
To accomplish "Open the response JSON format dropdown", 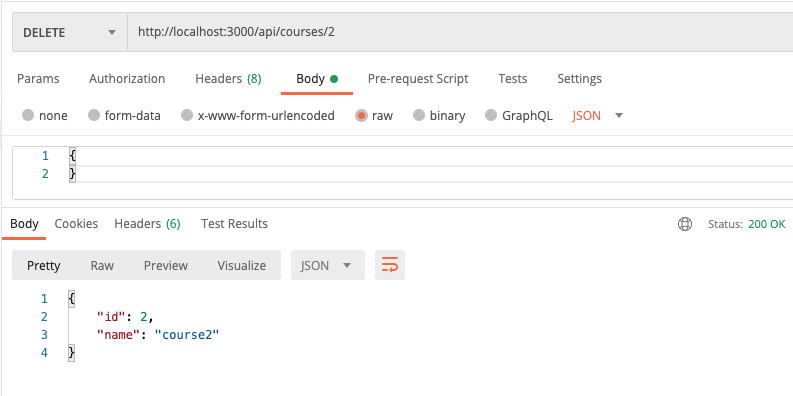I will pos(328,266).
